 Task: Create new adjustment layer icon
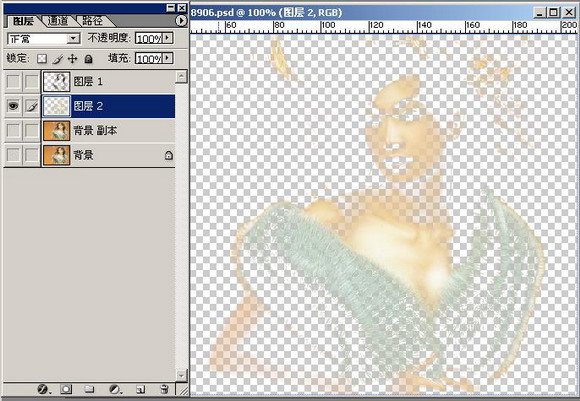click(x=115, y=389)
